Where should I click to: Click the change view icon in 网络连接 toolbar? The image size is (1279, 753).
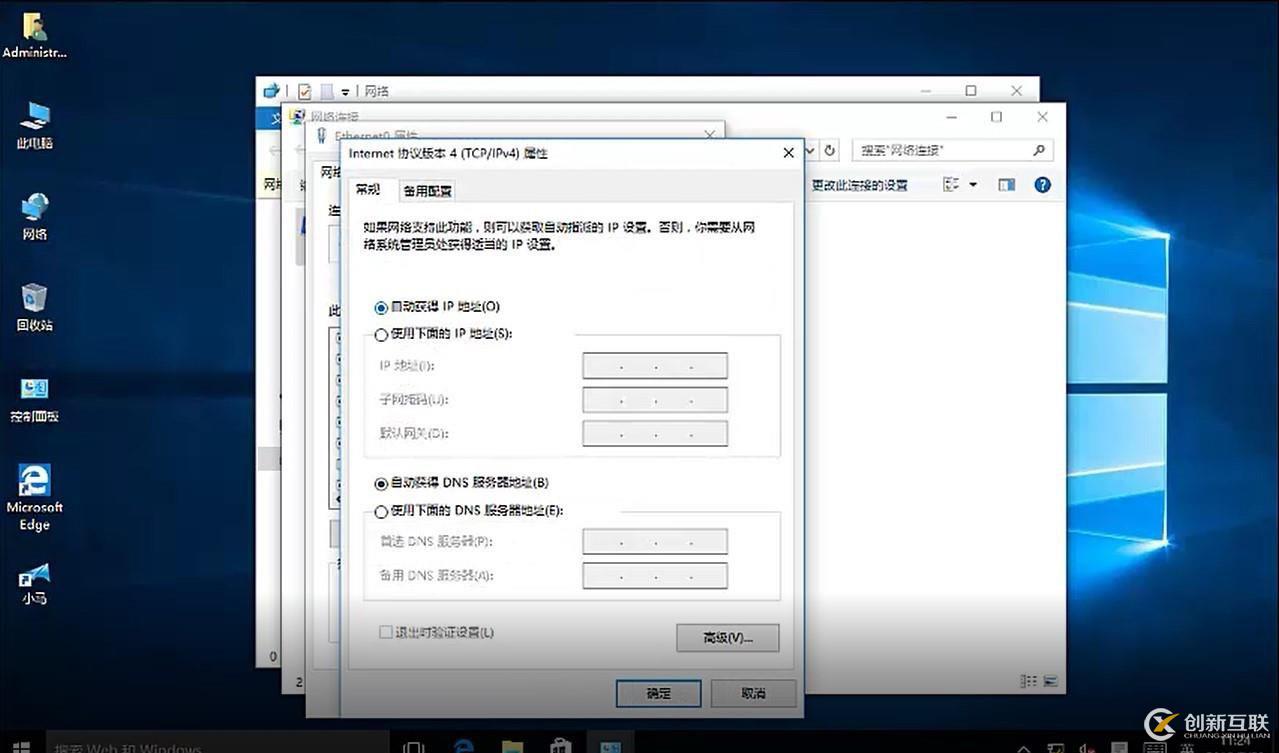click(x=951, y=185)
